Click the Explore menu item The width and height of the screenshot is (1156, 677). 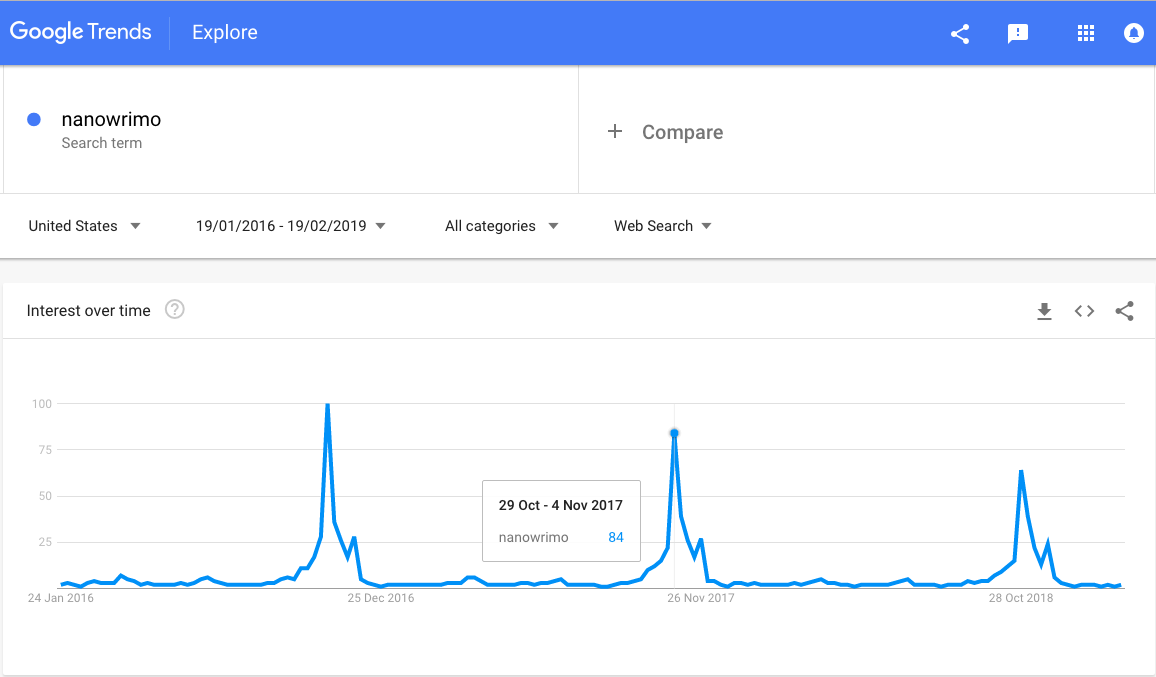(x=224, y=33)
